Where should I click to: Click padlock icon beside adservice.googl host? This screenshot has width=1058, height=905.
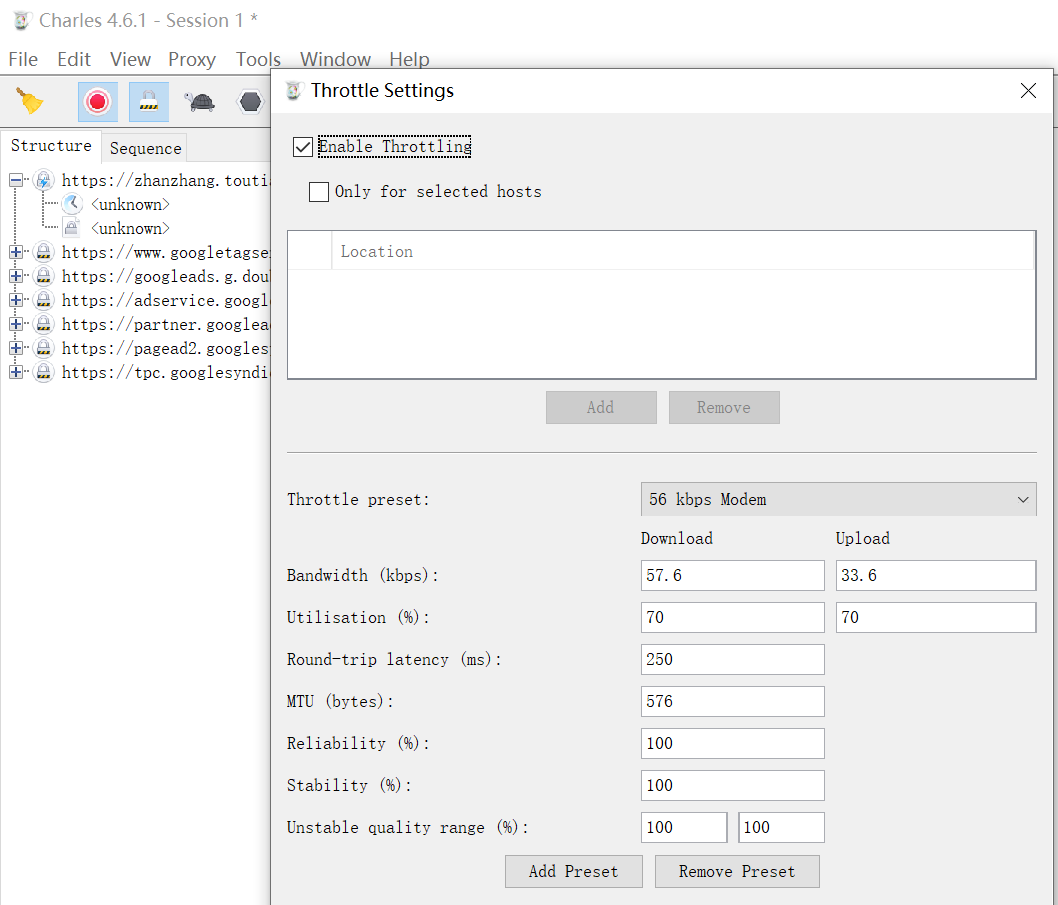pos(44,300)
